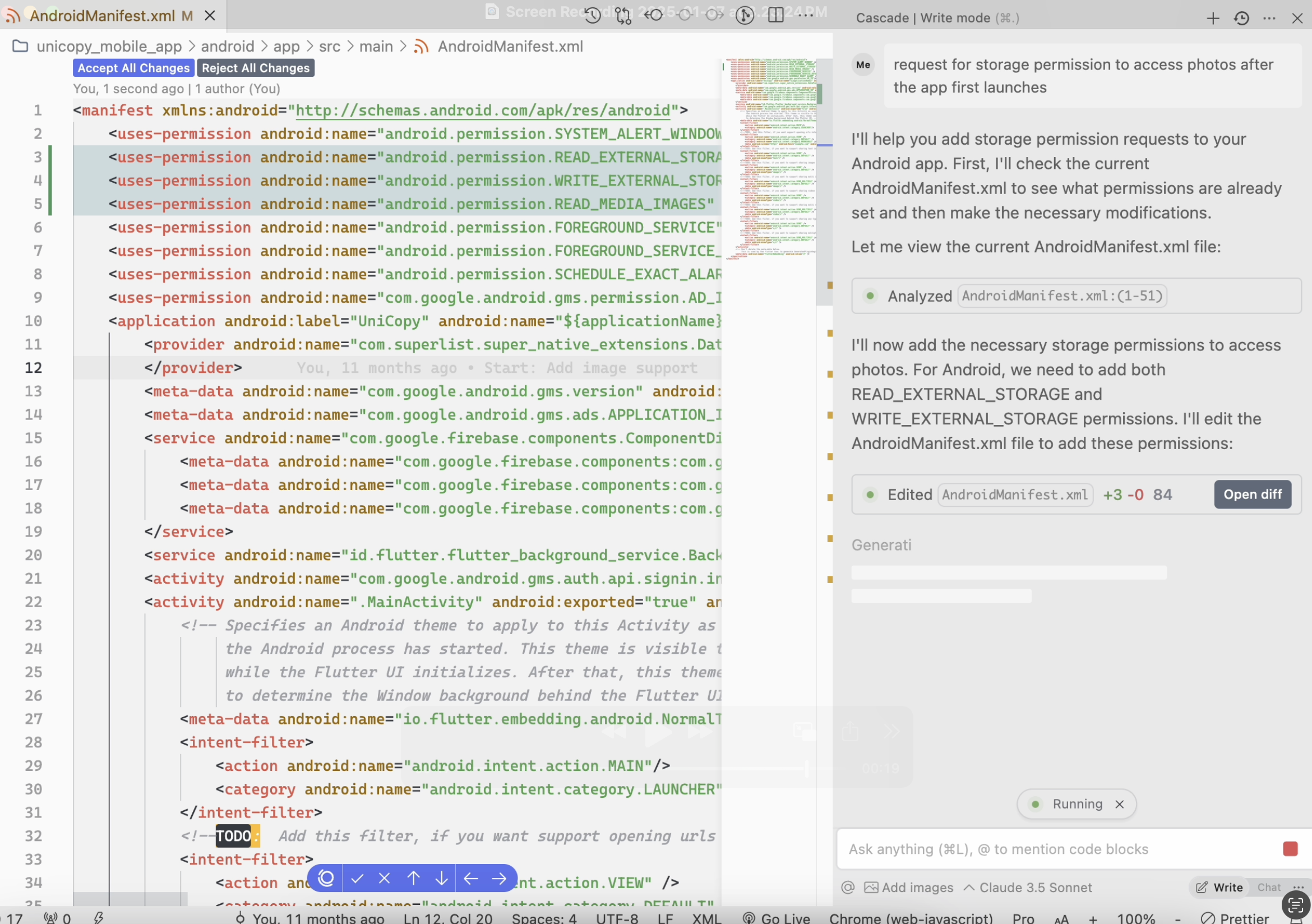Click the lightning bolt status bar icon
Viewport: 1312px width, 924px height.
(x=98, y=918)
